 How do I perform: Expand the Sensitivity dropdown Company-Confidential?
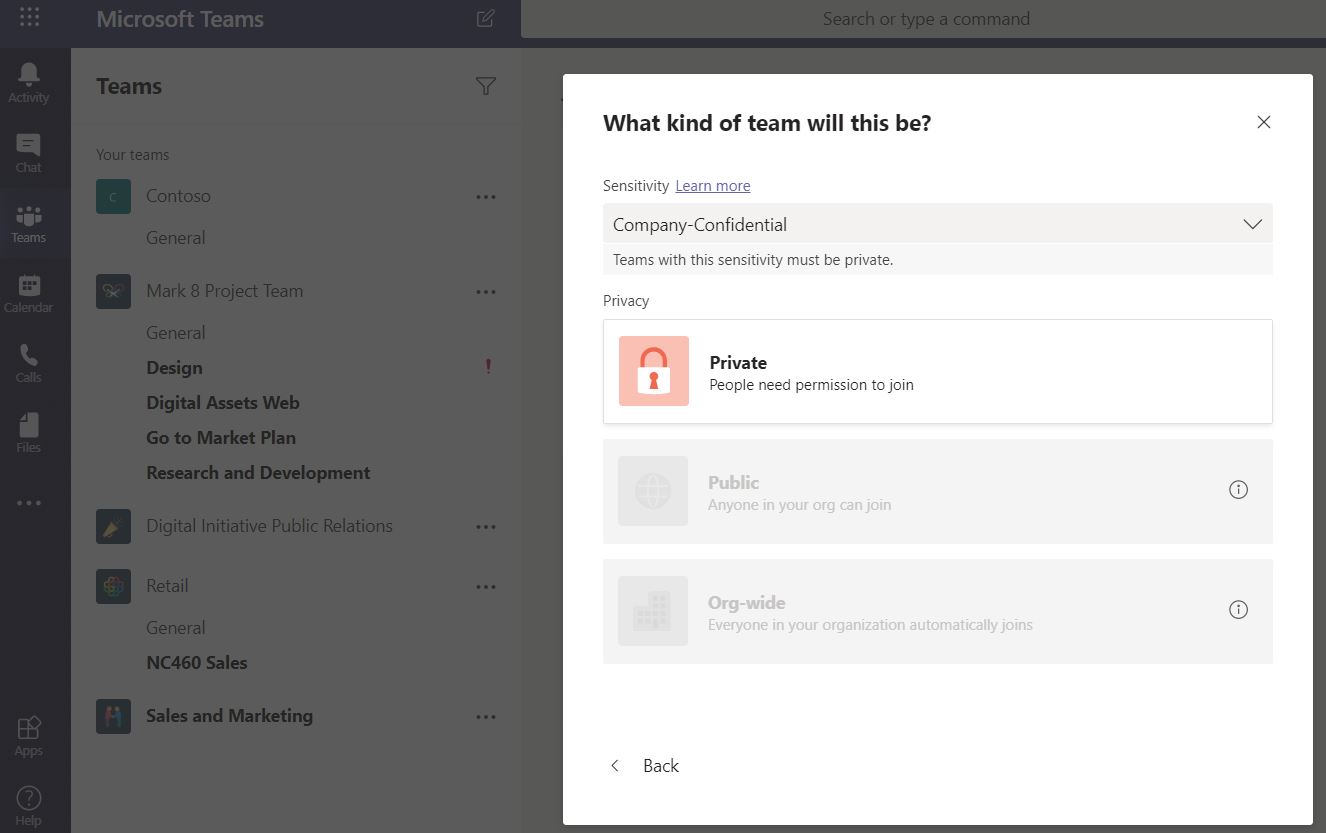coord(937,224)
